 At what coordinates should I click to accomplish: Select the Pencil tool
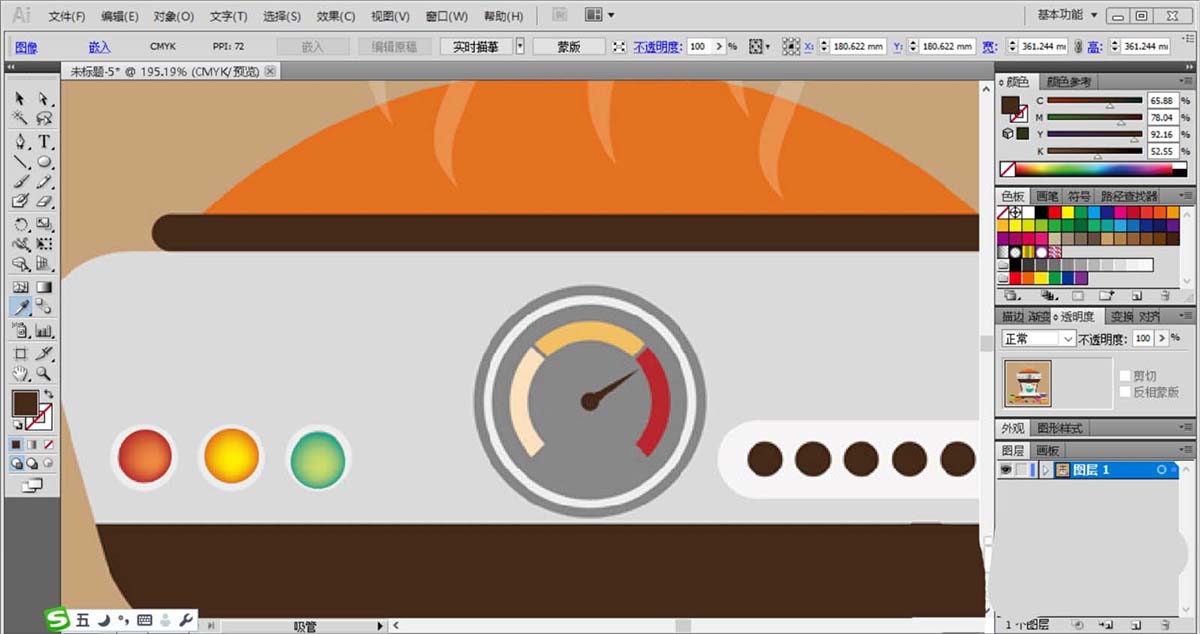44,182
